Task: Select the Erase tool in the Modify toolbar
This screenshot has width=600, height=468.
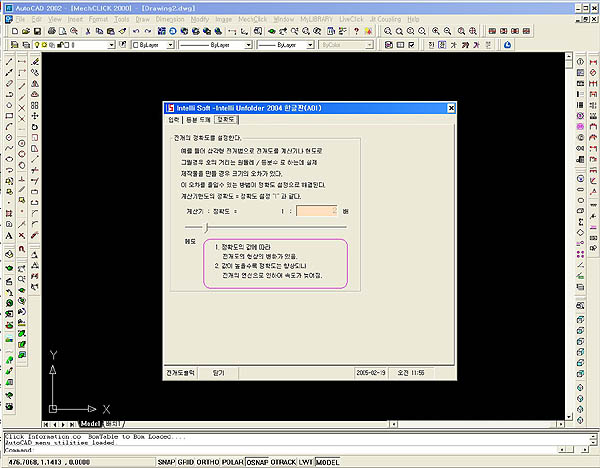Action: (35, 62)
